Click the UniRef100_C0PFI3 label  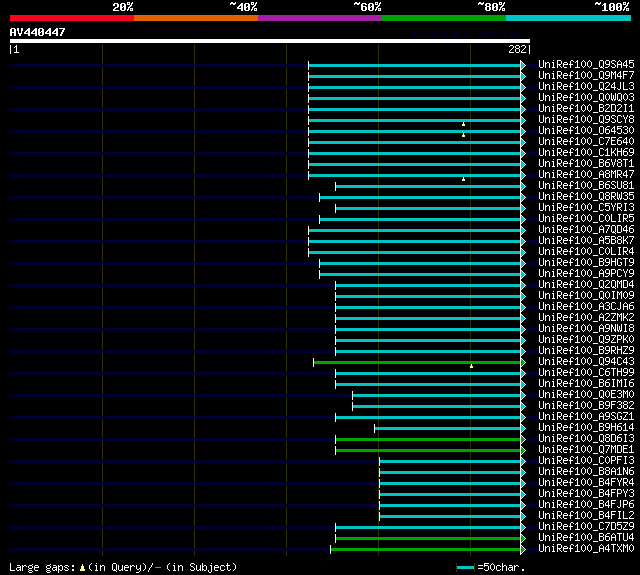click(586, 461)
